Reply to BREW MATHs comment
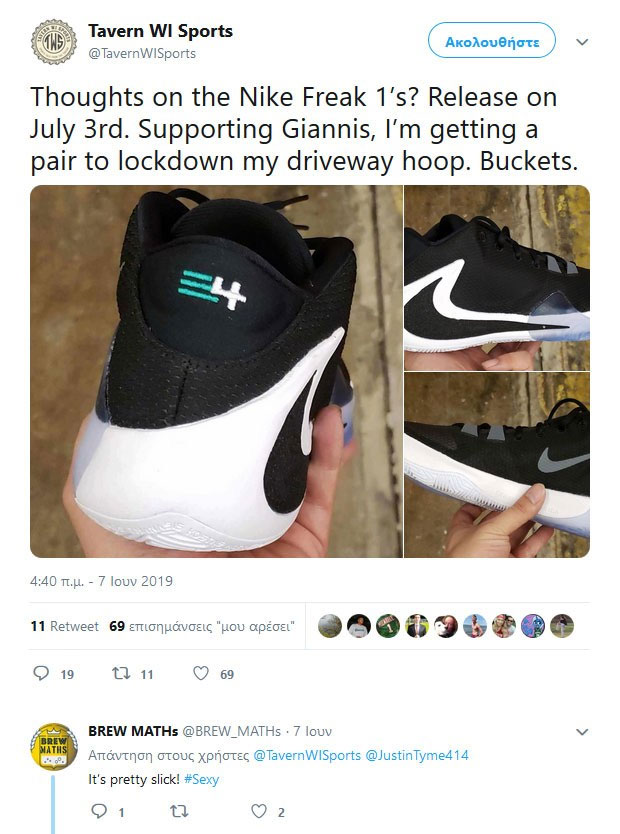620x834 pixels. (x=99, y=811)
